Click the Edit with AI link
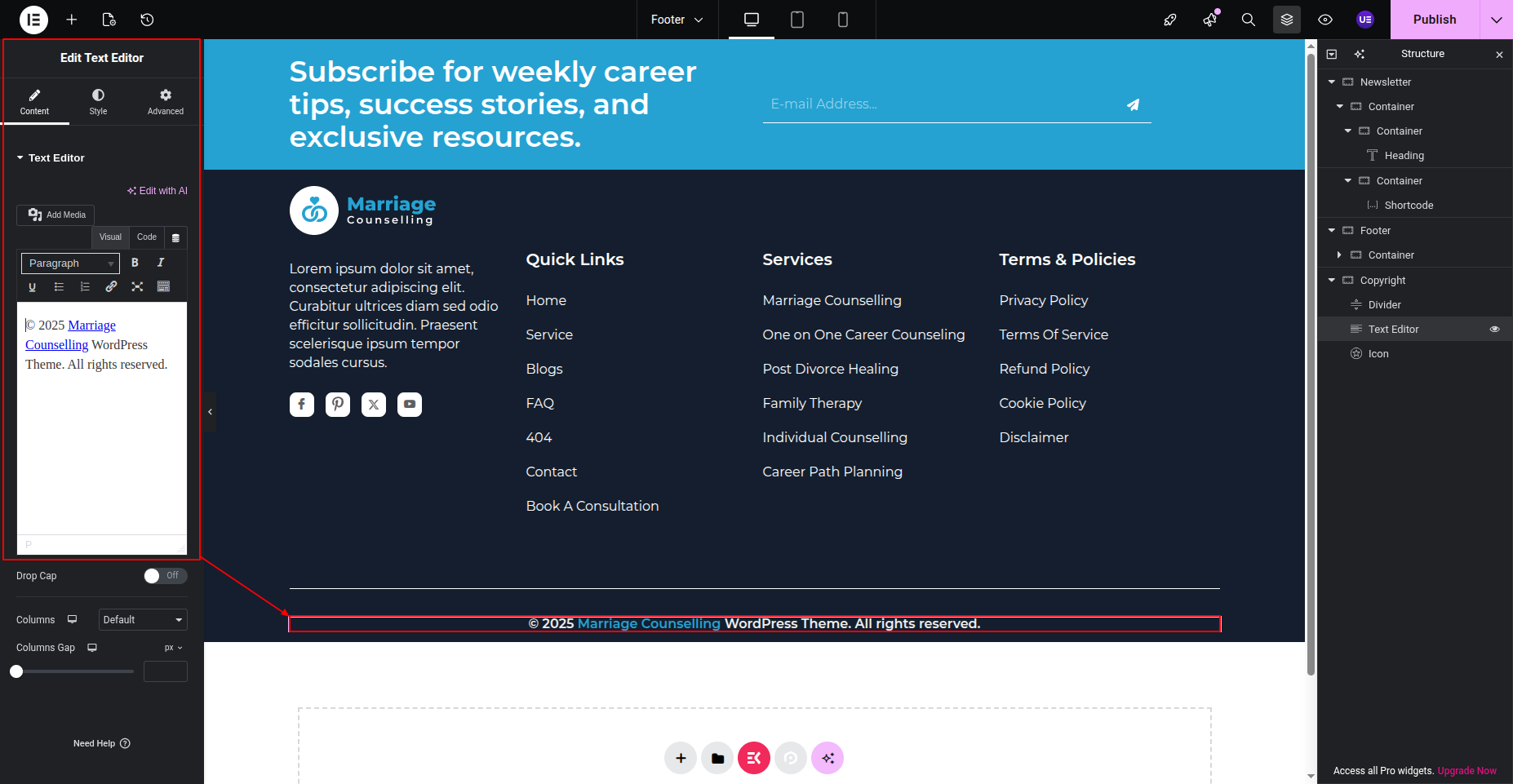Viewport: 1513px width, 784px height. click(158, 191)
